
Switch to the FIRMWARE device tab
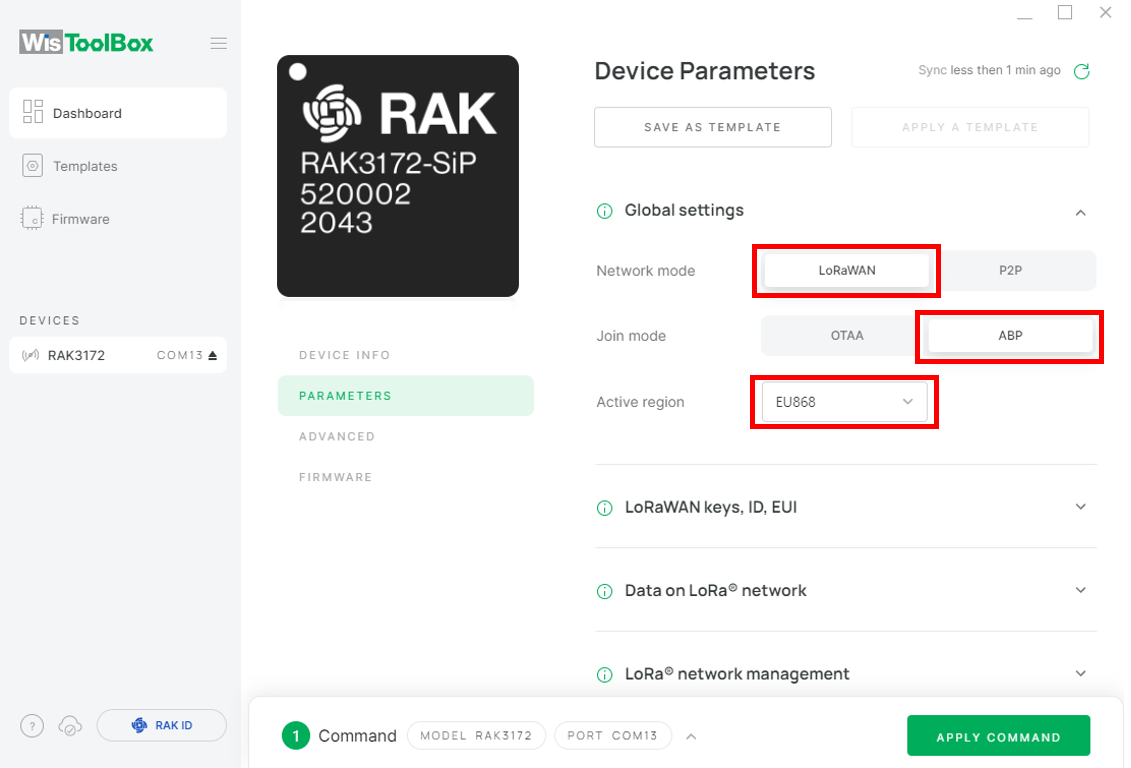[x=335, y=477]
